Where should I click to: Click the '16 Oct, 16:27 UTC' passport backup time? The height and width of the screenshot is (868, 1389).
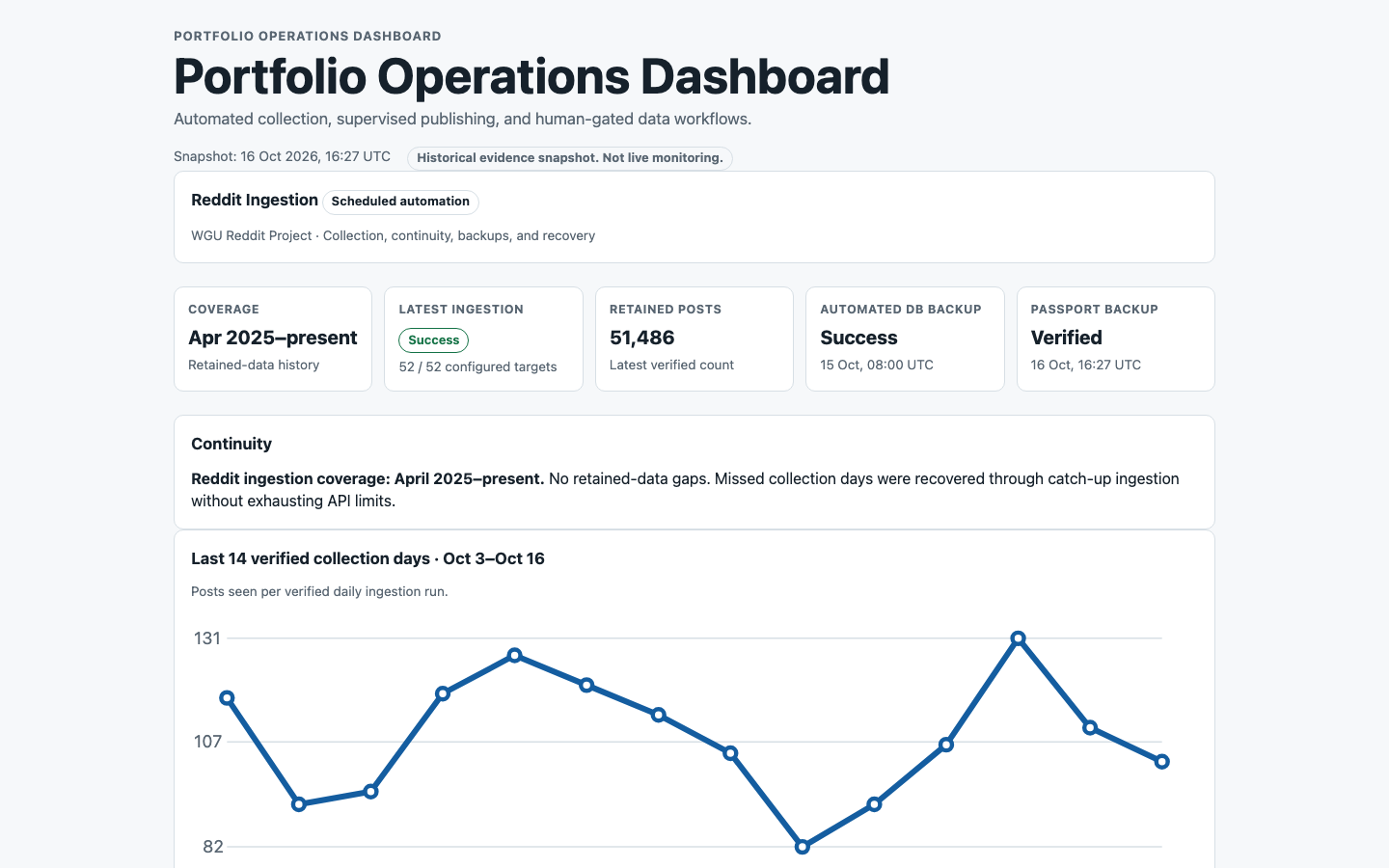pos(1086,365)
